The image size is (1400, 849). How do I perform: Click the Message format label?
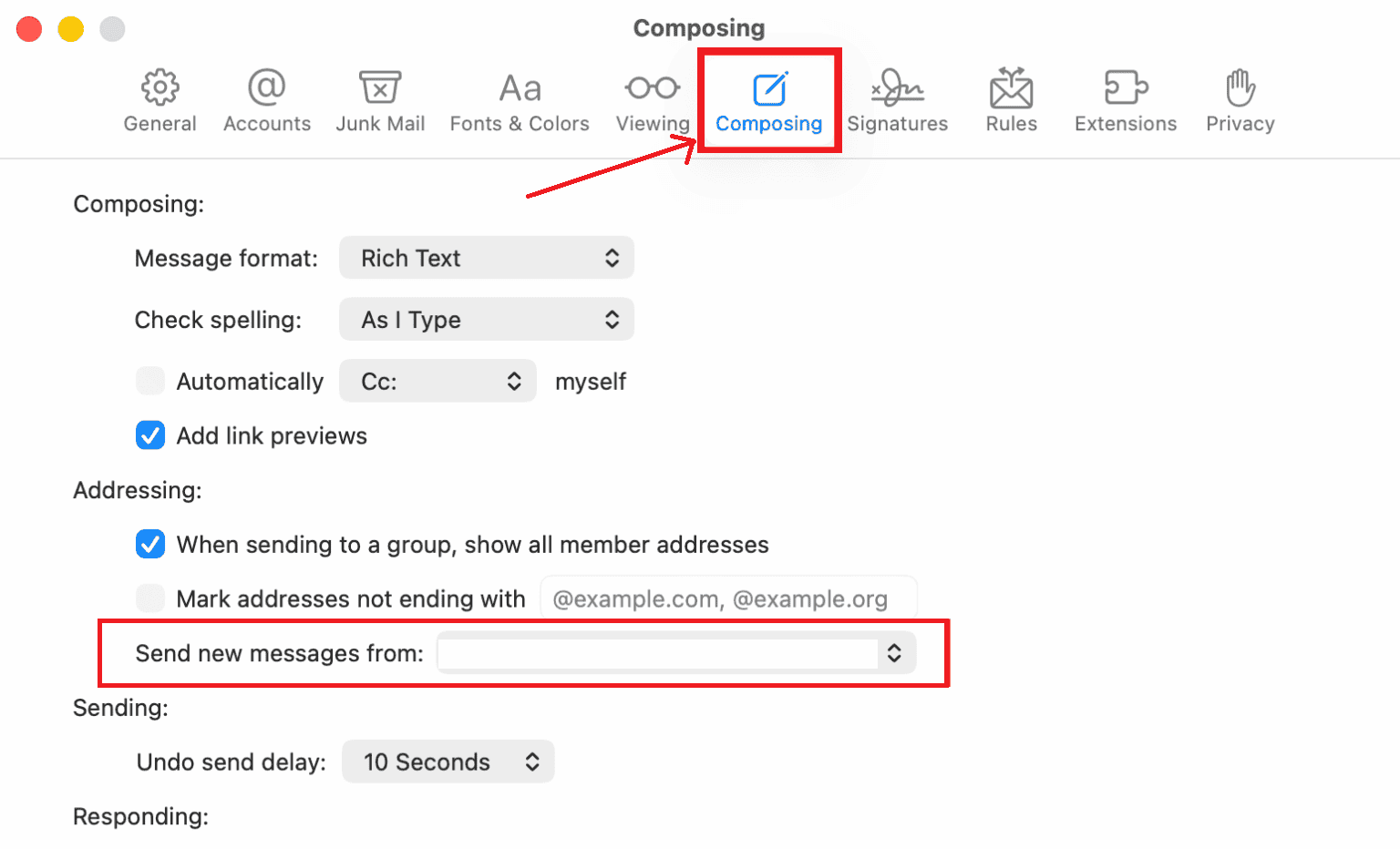coord(226,259)
